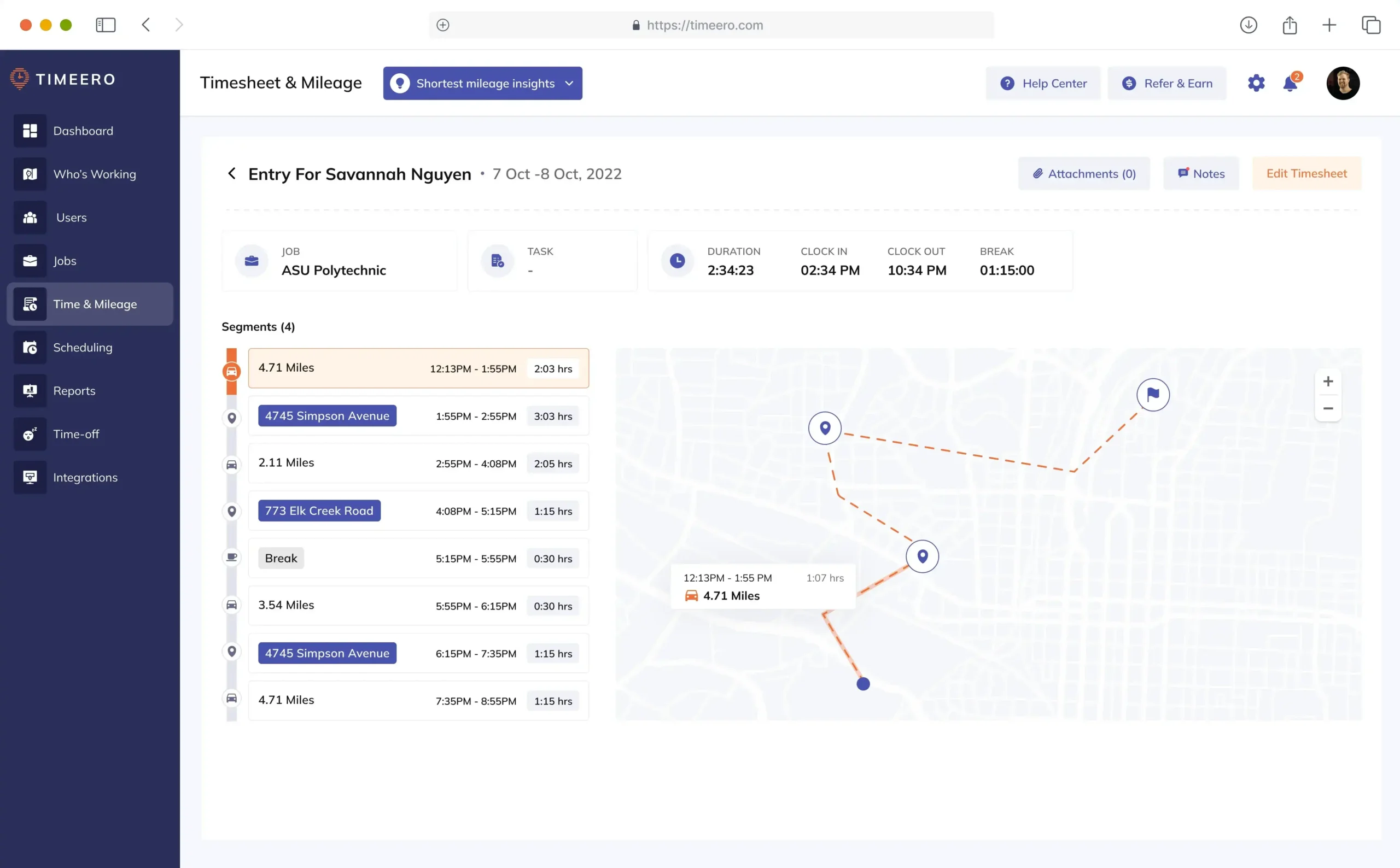Open the notifications bell
The height and width of the screenshot is (868, 1400).
(x=1290, y=83)
